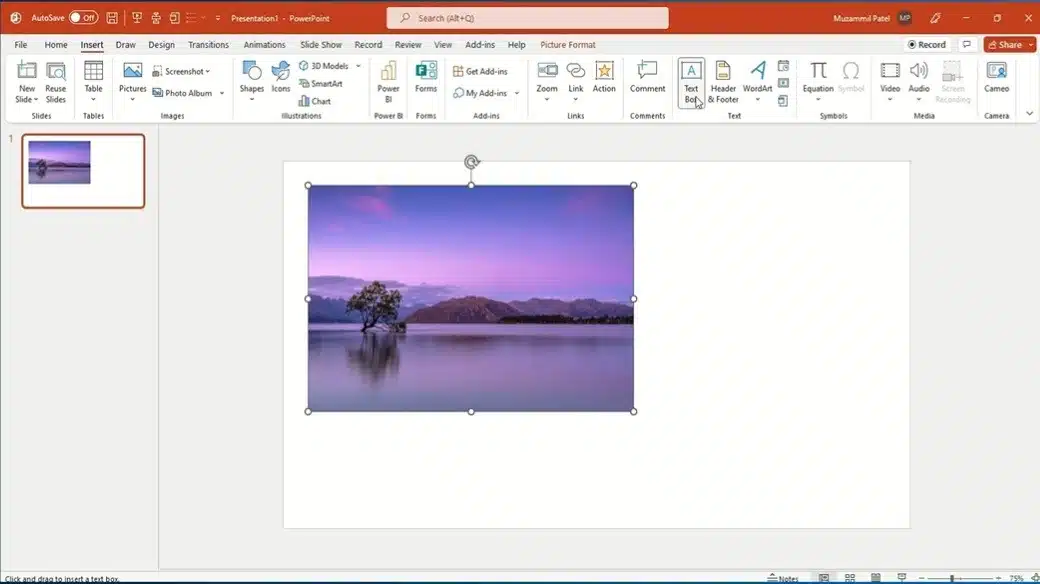1040x584 pixels.
Task: Switch to the Design tab
Action: click(161, 45)
